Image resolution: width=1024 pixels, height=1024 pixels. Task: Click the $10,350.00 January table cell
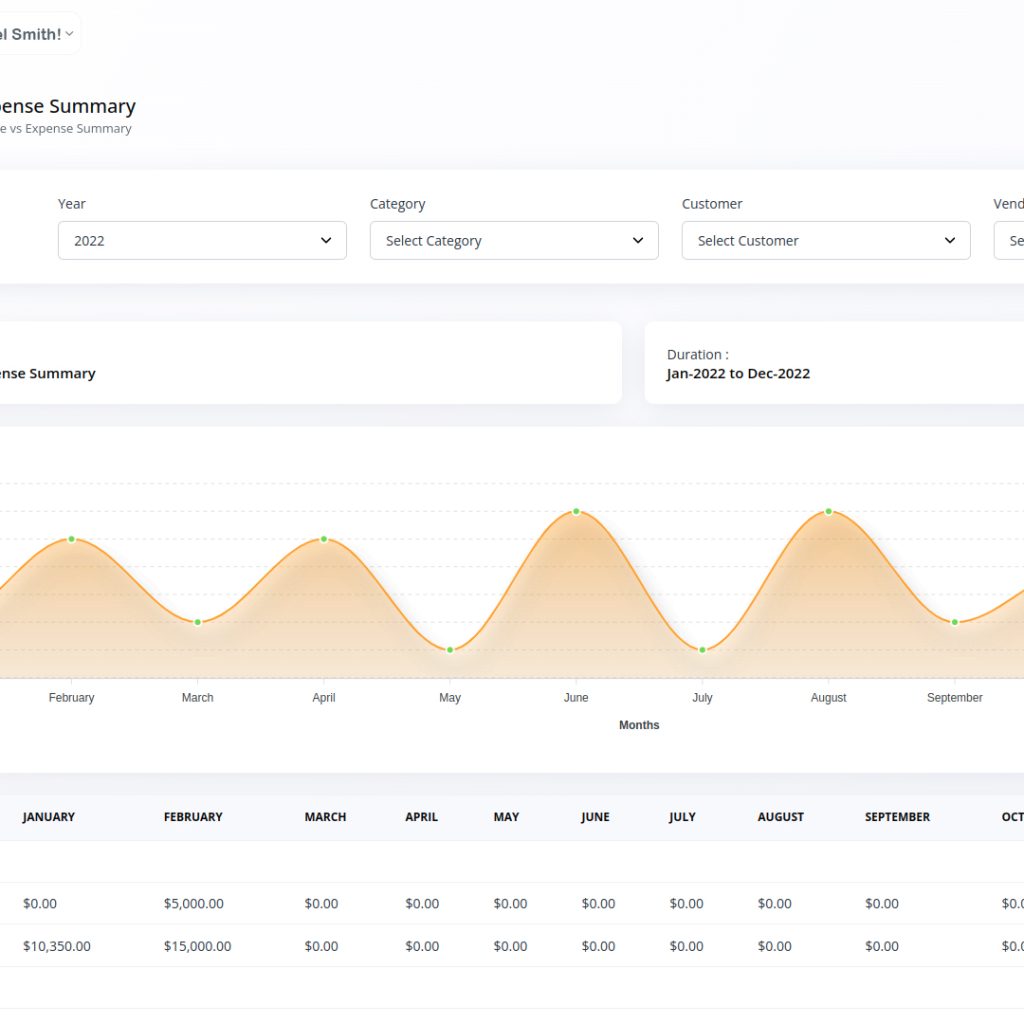point(57,946)
